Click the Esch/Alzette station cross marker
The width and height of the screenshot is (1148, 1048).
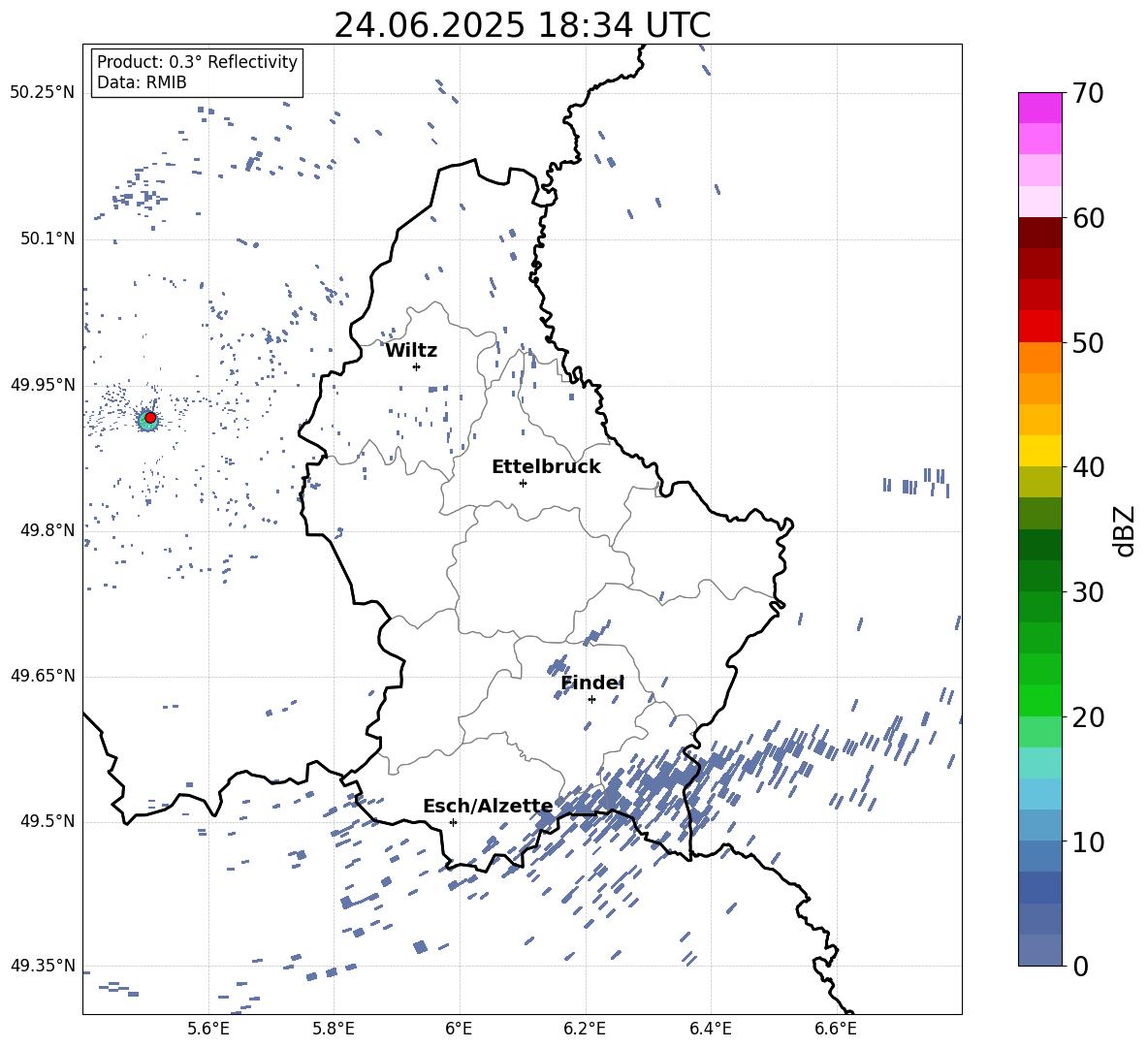click(453, 822)
